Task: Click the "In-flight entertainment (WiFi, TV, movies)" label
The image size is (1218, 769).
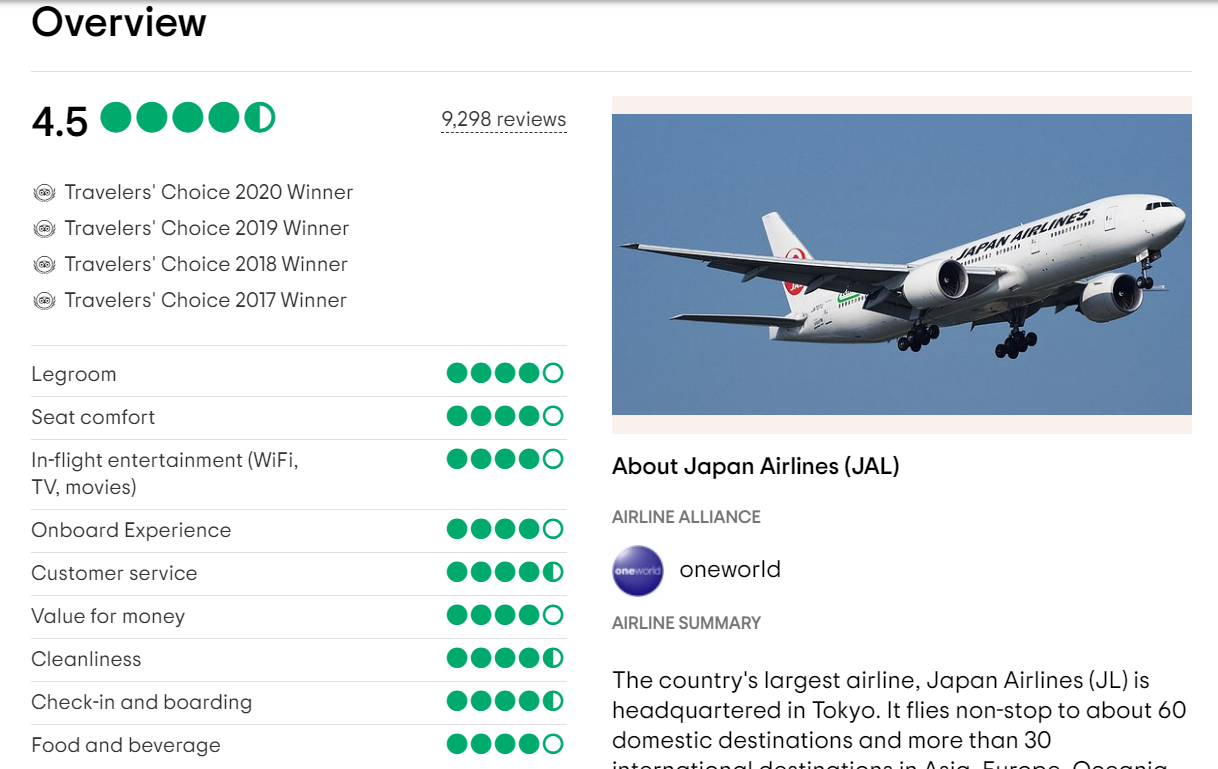Action: point(165,474)
